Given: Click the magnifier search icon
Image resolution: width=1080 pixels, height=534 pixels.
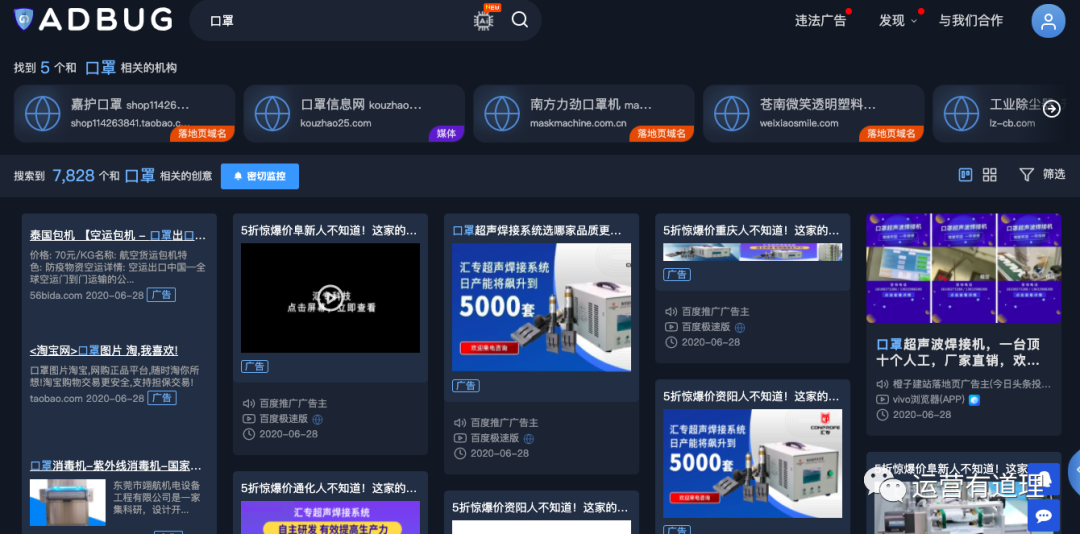Looking at the screenshot, I should click(520, 20).
